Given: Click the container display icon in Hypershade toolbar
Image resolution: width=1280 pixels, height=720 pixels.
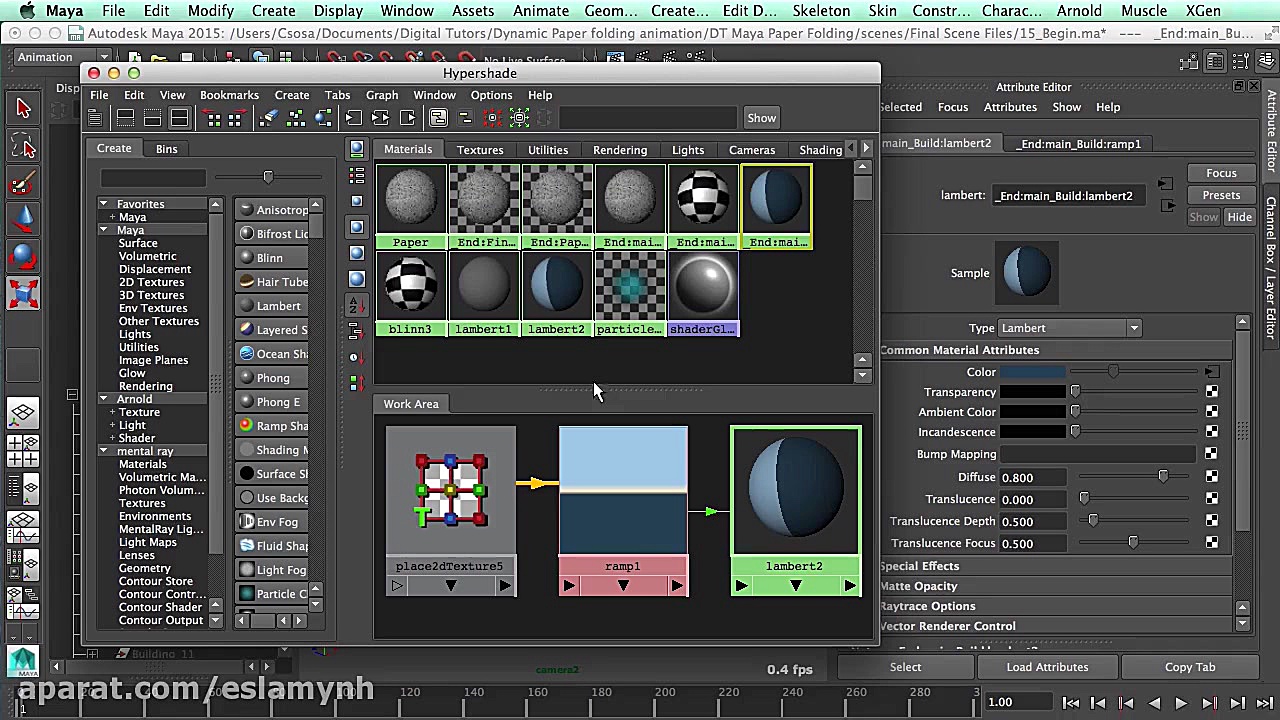Looking at the screenshot, I should (438, 118).
